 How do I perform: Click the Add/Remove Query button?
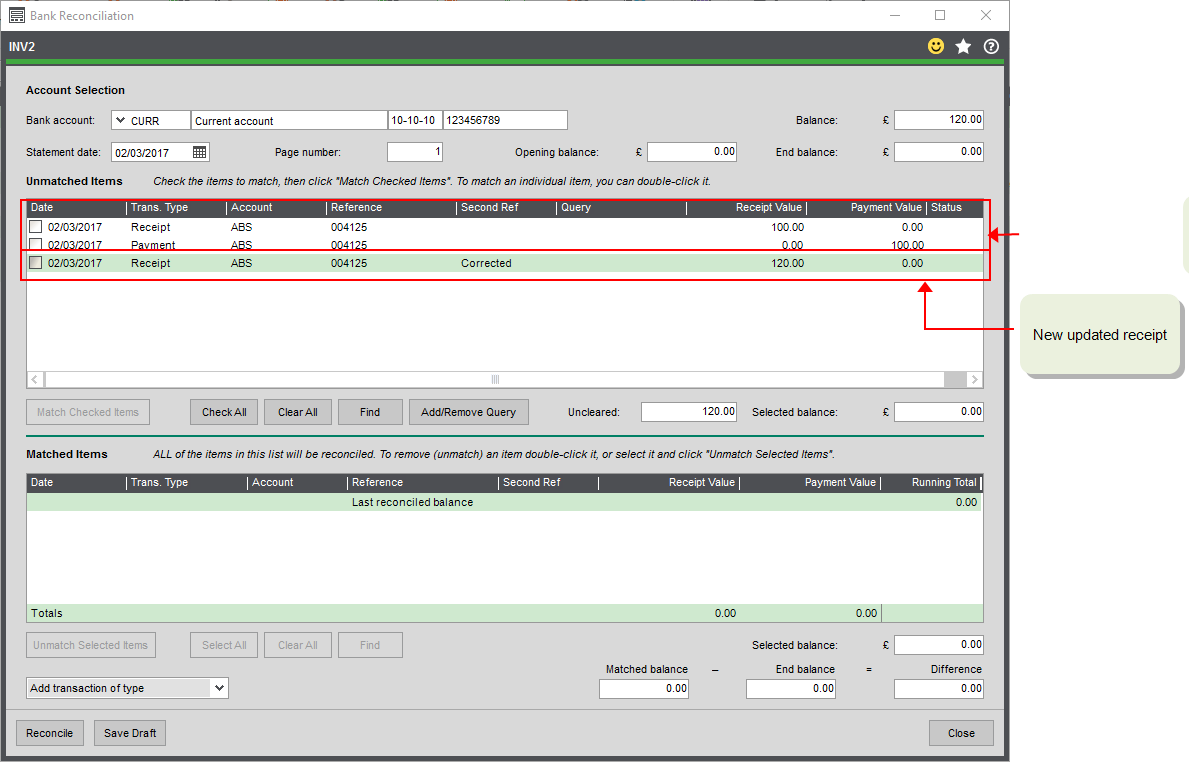468,412
